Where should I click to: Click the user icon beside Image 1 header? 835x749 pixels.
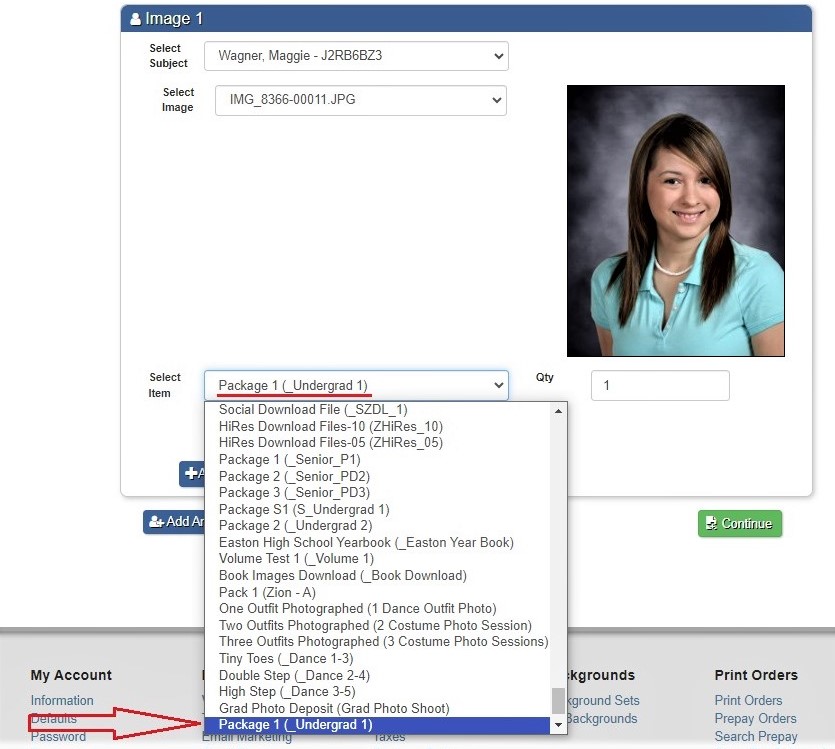pos(135,19)
